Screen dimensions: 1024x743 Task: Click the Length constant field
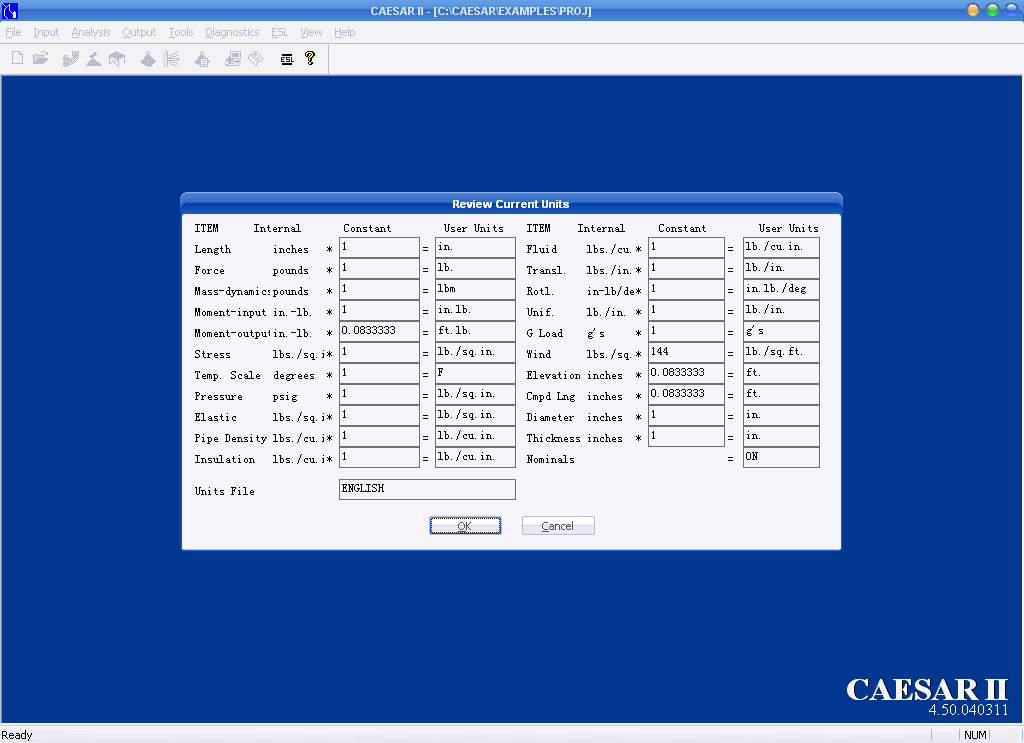[x=379, y=247]
